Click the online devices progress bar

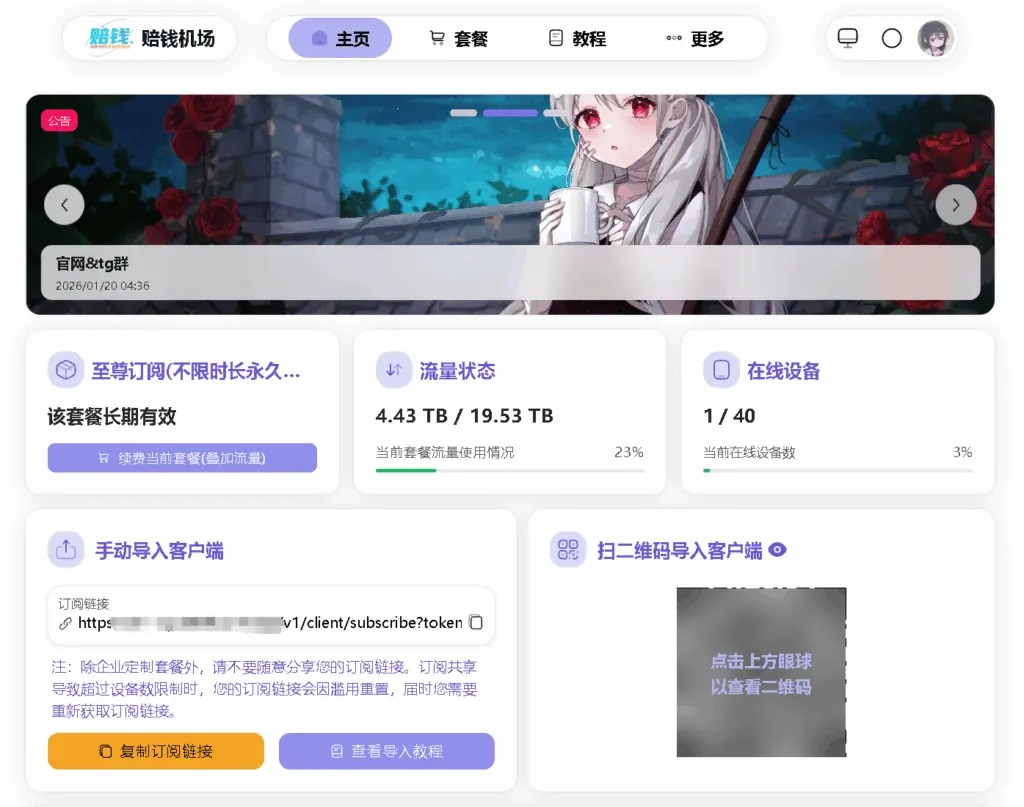pyautogui.click(x=838, y=470)
